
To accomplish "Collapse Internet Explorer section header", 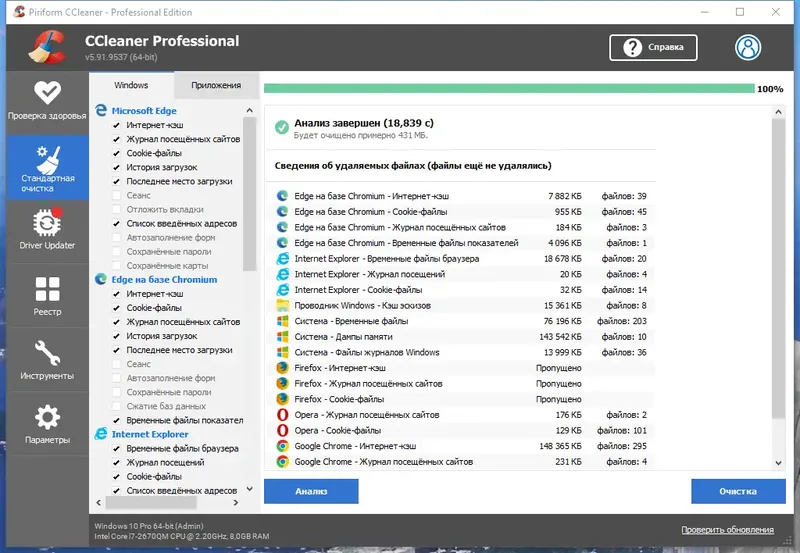I will [150, 434].
